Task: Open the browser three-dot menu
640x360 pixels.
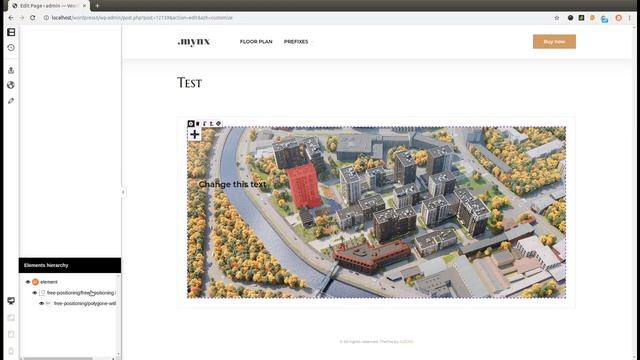Action: 630,18
